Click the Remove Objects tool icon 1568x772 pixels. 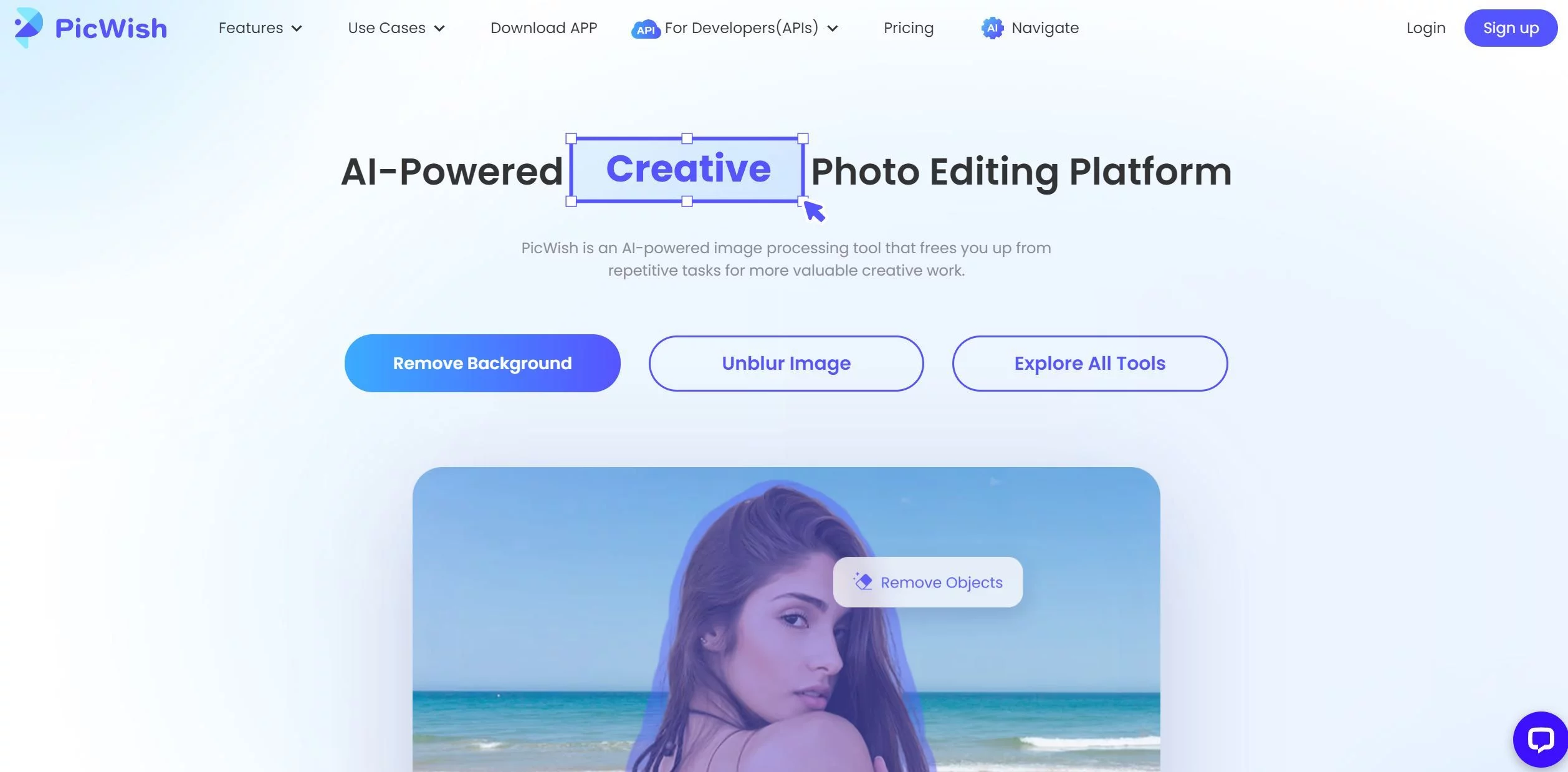[861, 581]
